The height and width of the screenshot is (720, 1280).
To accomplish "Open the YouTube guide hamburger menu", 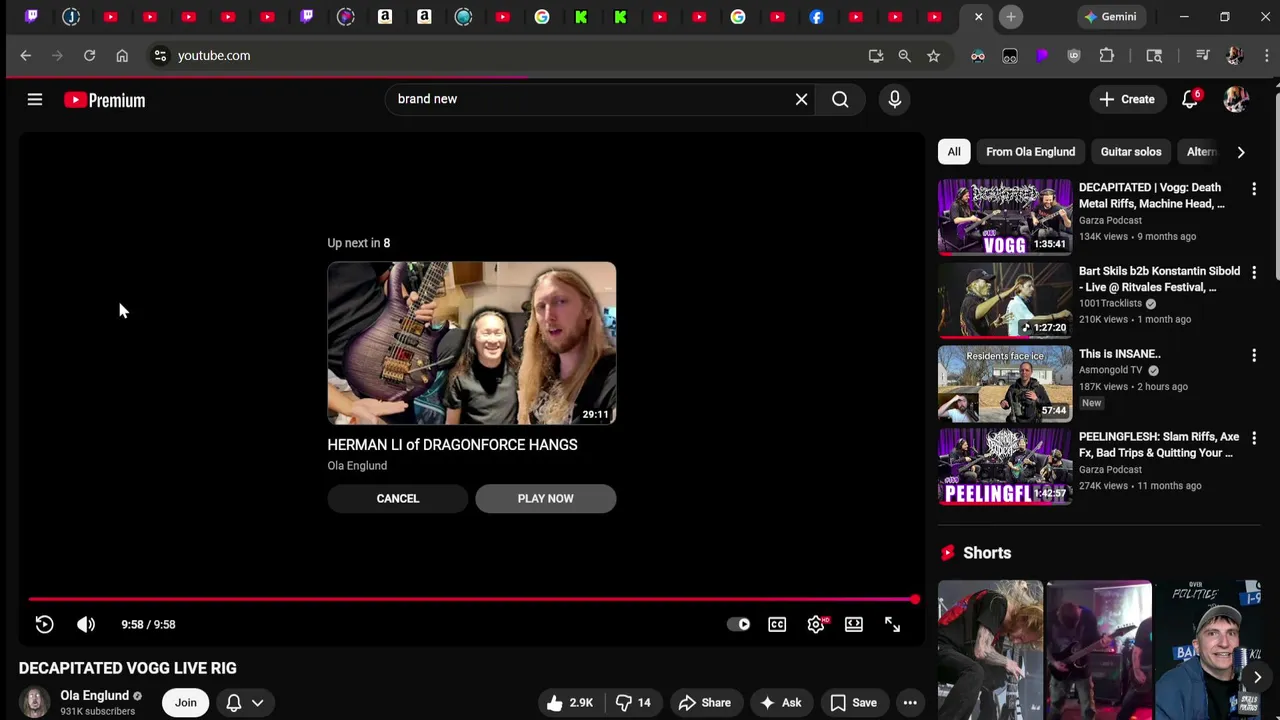I will [x=35, y=99].
